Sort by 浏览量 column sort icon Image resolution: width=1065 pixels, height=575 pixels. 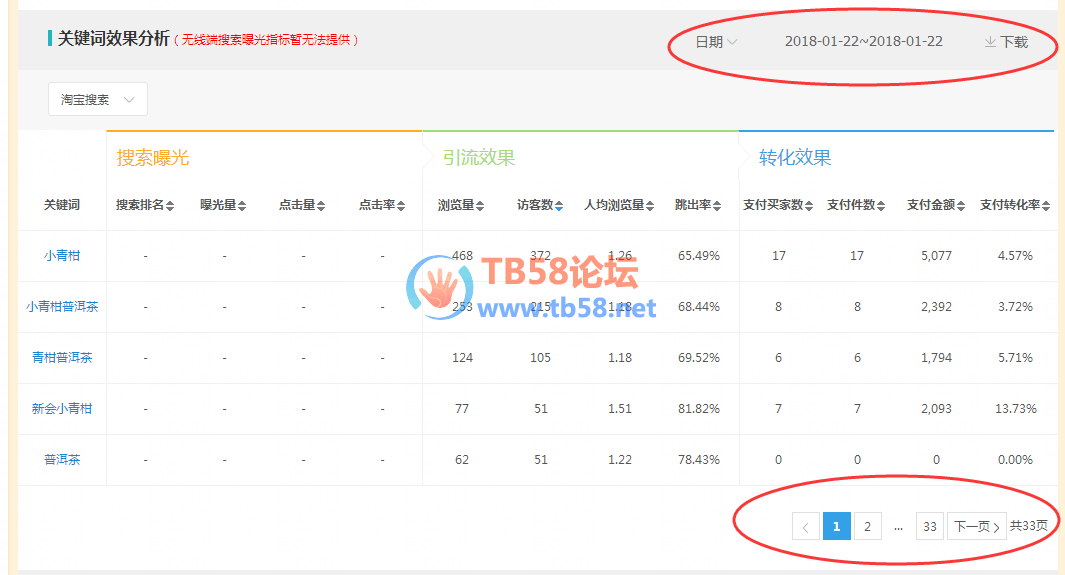pos(480,206)
